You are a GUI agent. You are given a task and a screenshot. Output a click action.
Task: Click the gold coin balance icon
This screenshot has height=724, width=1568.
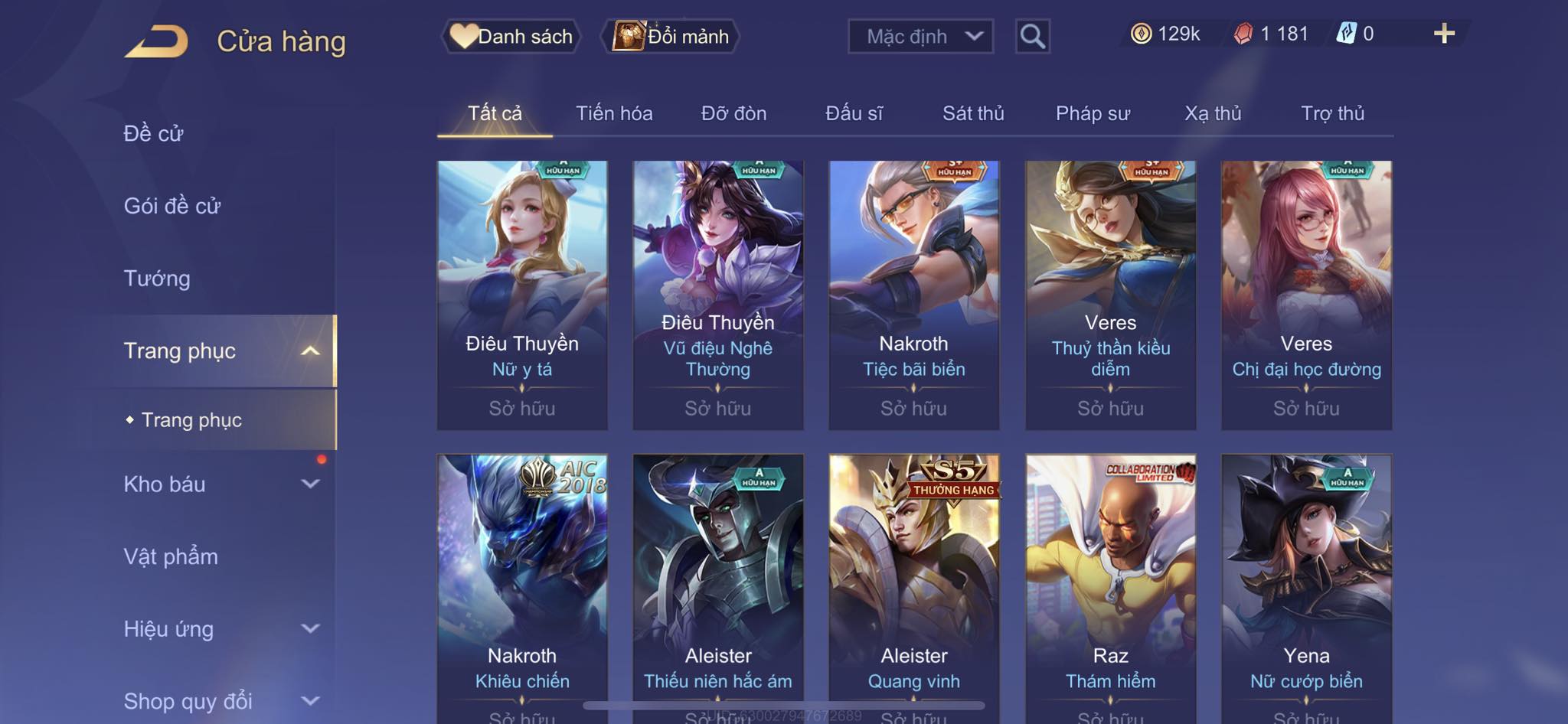1141,34
